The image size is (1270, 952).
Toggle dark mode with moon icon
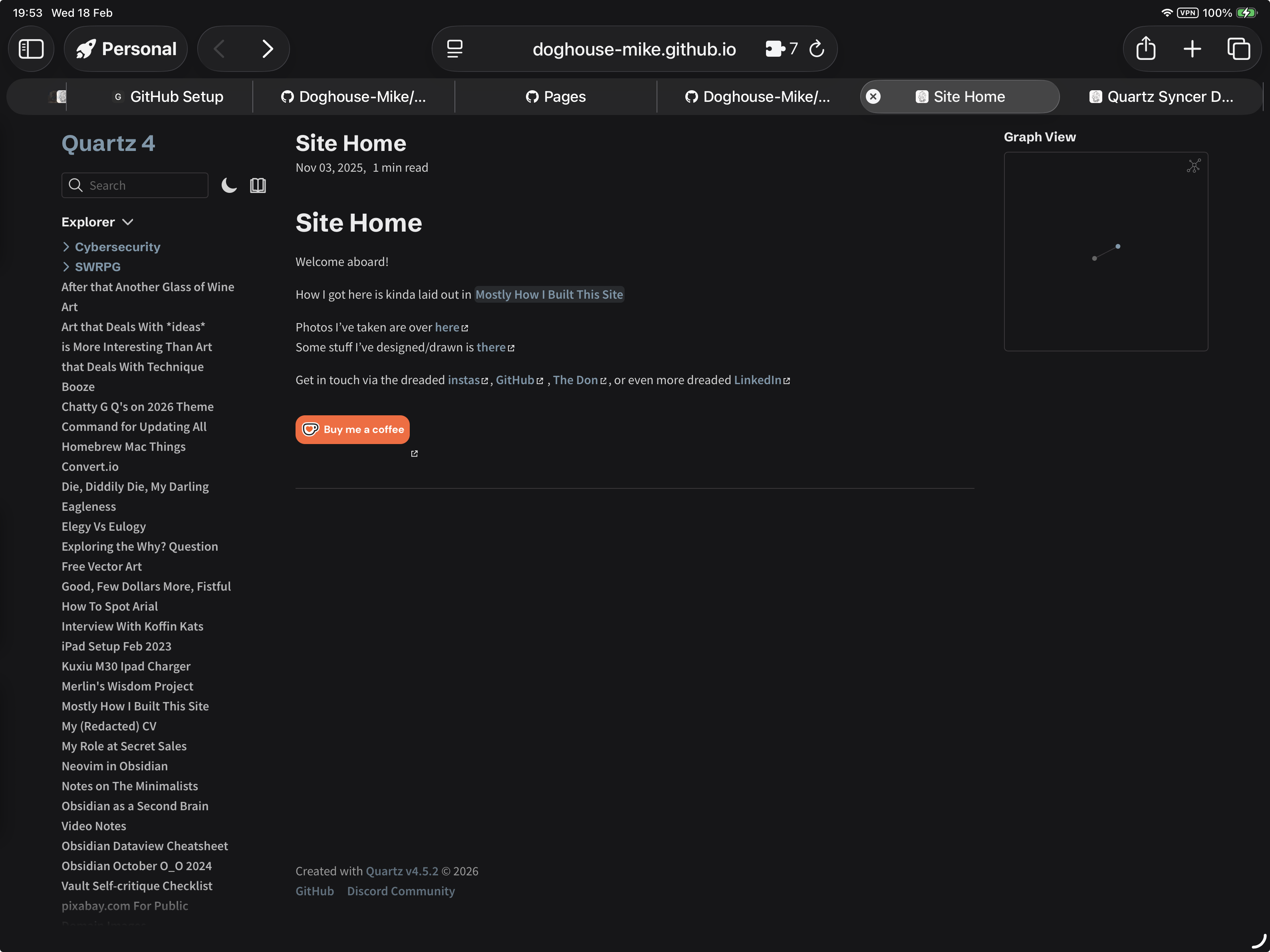[229, 185]
